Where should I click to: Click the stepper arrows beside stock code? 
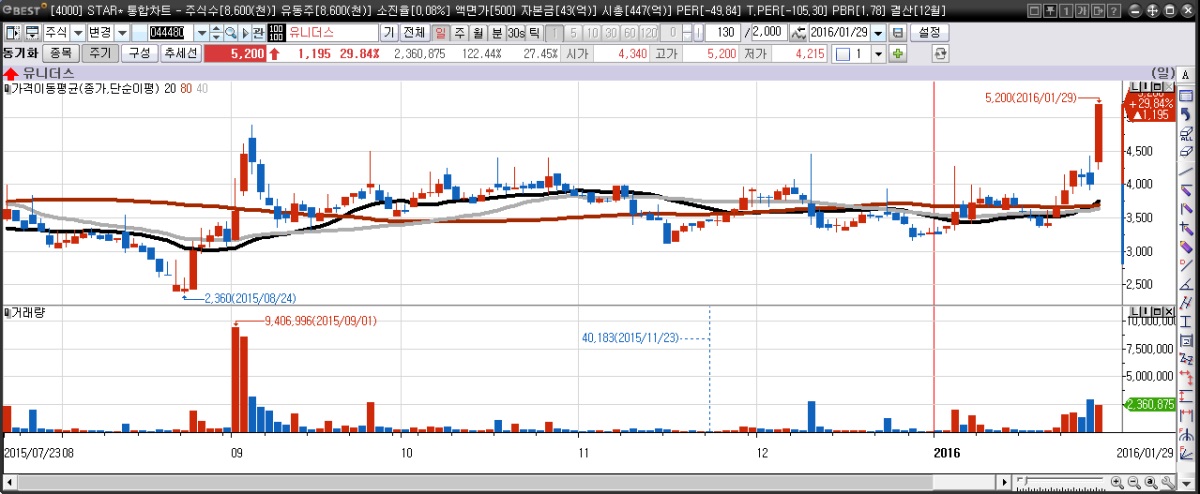(x=216, y=33)
